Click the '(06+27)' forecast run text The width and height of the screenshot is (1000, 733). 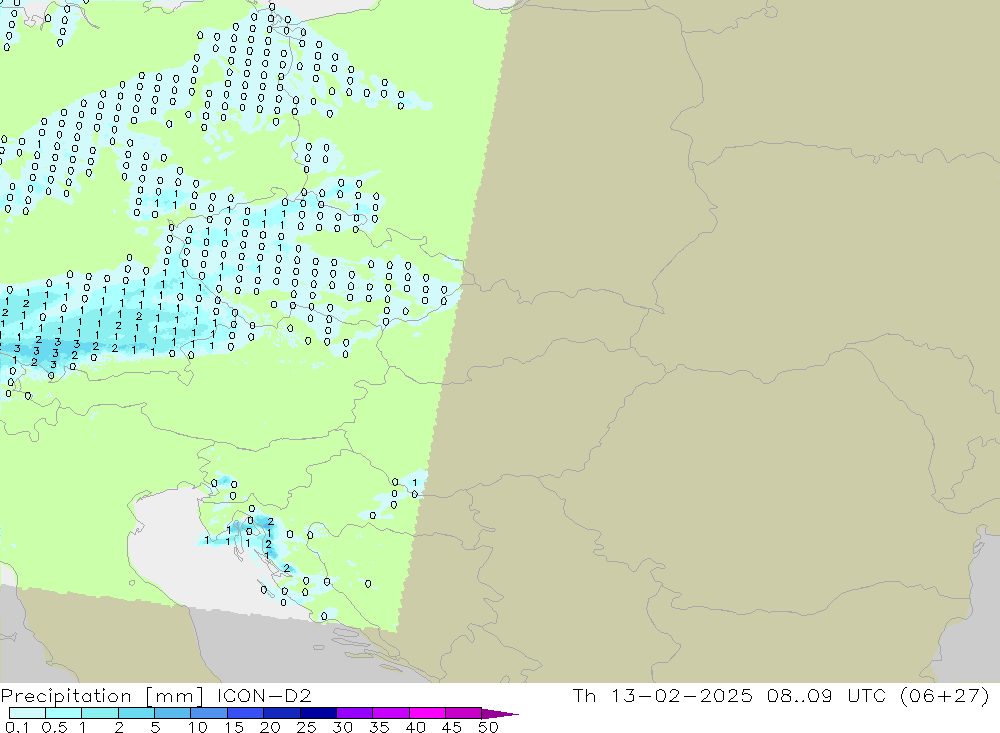click(x=945, y=695)
